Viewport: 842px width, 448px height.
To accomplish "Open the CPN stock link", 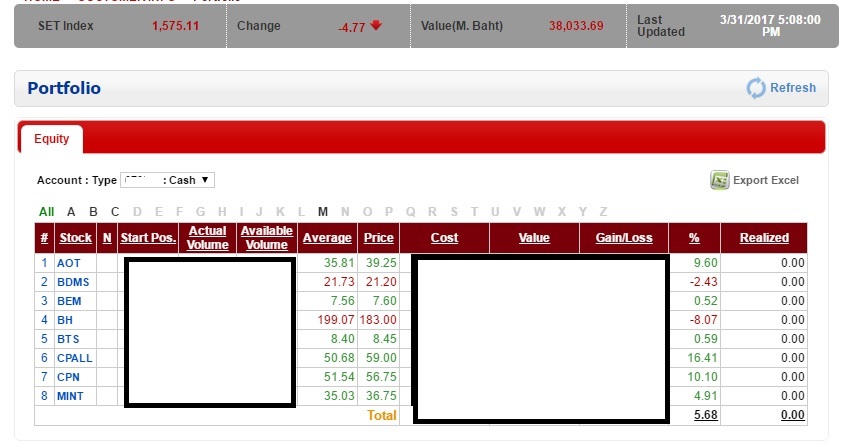I will click(x=68, y=377).
